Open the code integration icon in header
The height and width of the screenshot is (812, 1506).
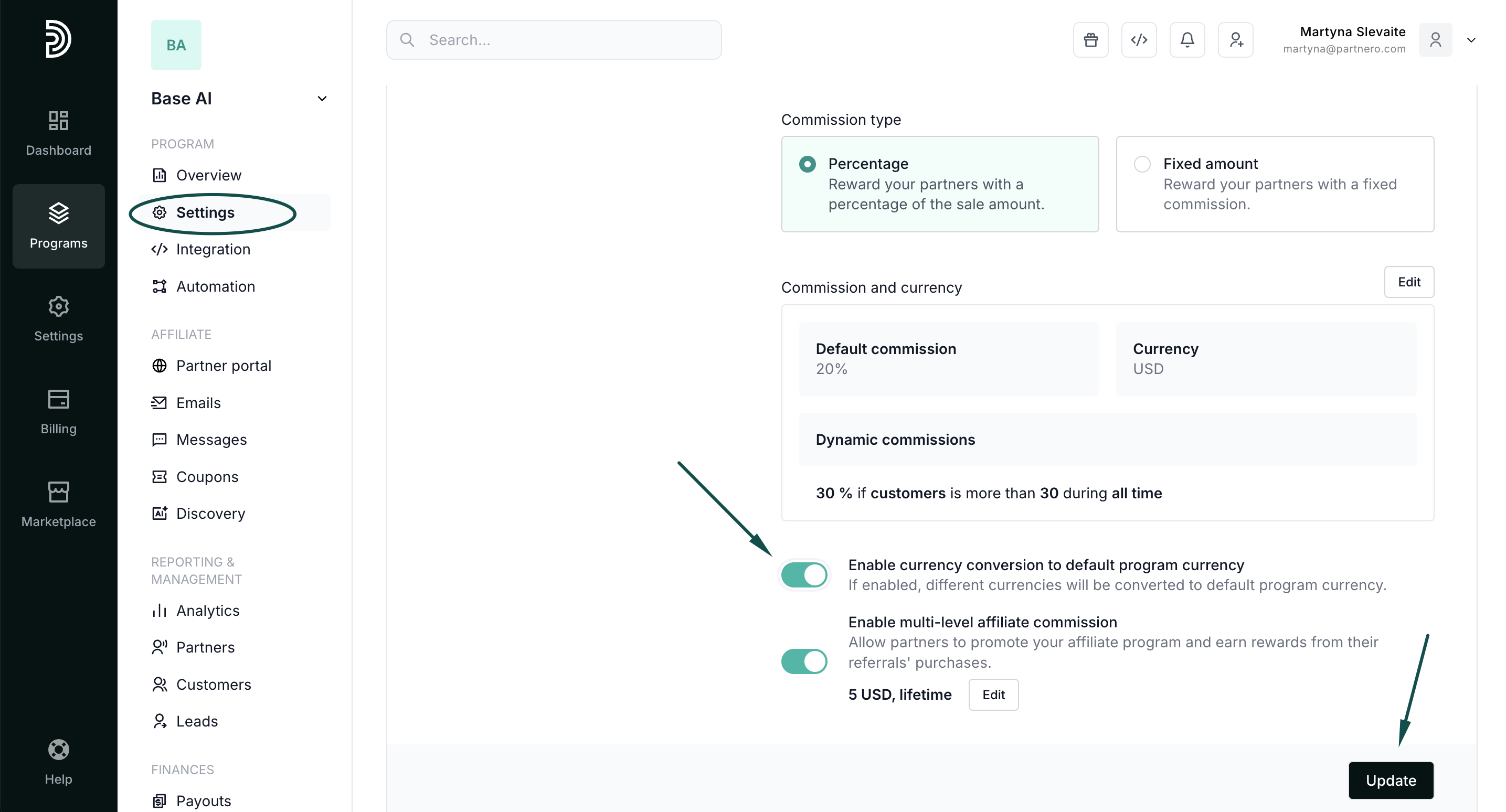point(1138,40)
